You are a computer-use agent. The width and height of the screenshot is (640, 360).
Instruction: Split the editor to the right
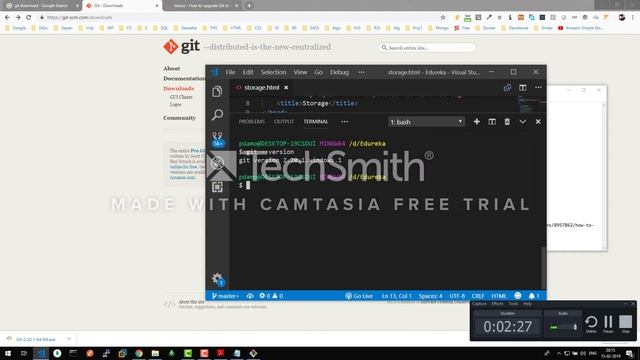click(x=522, y=87)
